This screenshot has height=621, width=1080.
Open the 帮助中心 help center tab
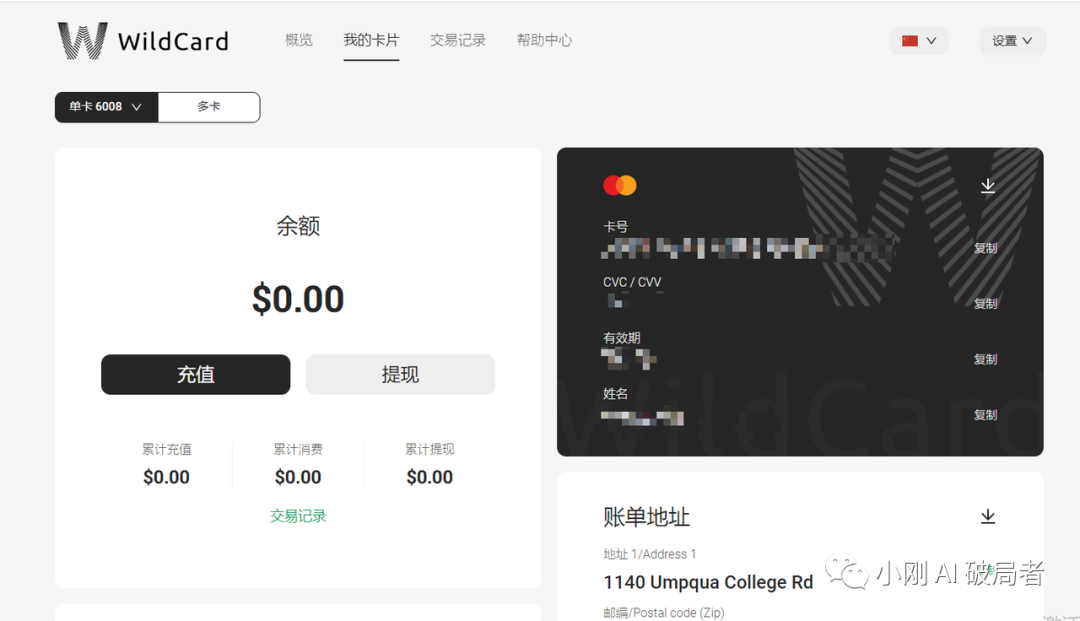click(544, 41)
